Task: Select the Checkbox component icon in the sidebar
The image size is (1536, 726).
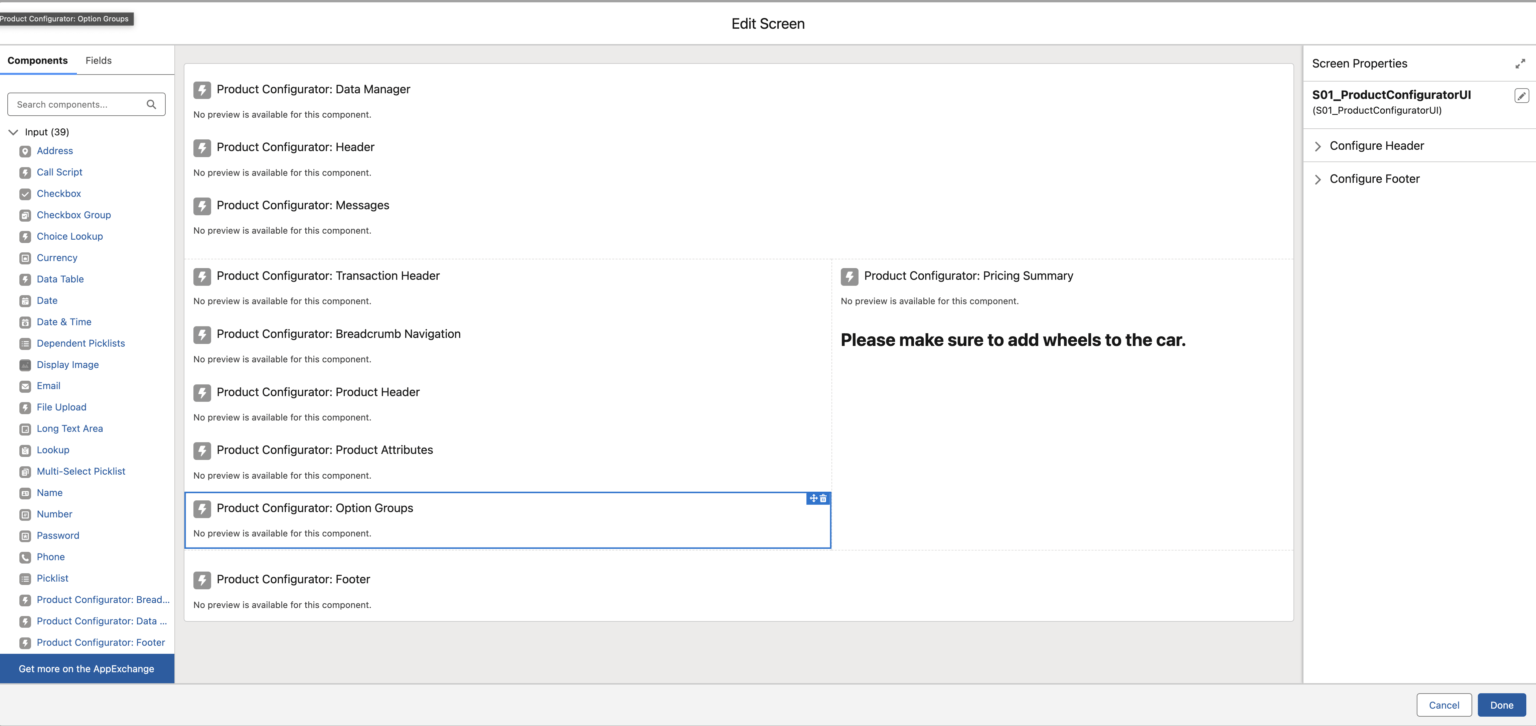Action: pos(24,193)
